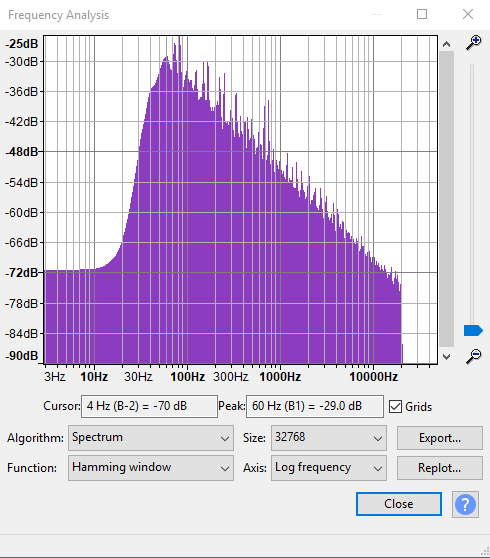Image resolution: width=490 pixels, height=558 pixels.
Task: Expand the Axis dropdown showing Log frequency
Action: 329,468
